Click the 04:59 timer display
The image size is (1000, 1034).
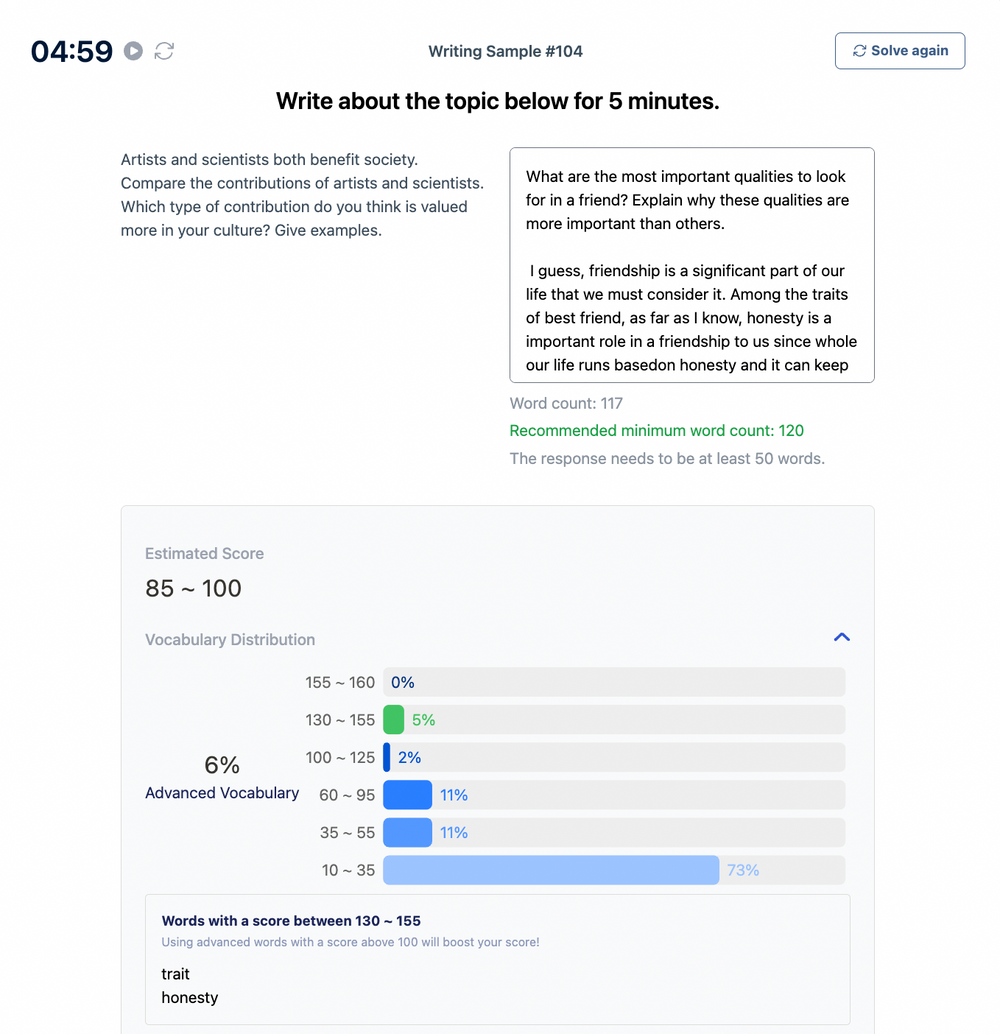(72, 51)
